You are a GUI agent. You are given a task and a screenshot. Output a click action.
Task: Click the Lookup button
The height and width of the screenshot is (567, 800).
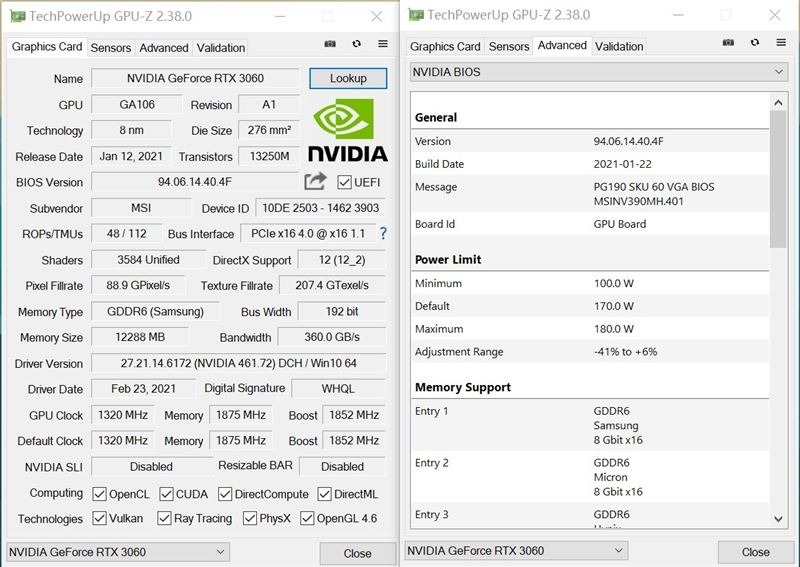pyautogui.click(x=348, y=78)
